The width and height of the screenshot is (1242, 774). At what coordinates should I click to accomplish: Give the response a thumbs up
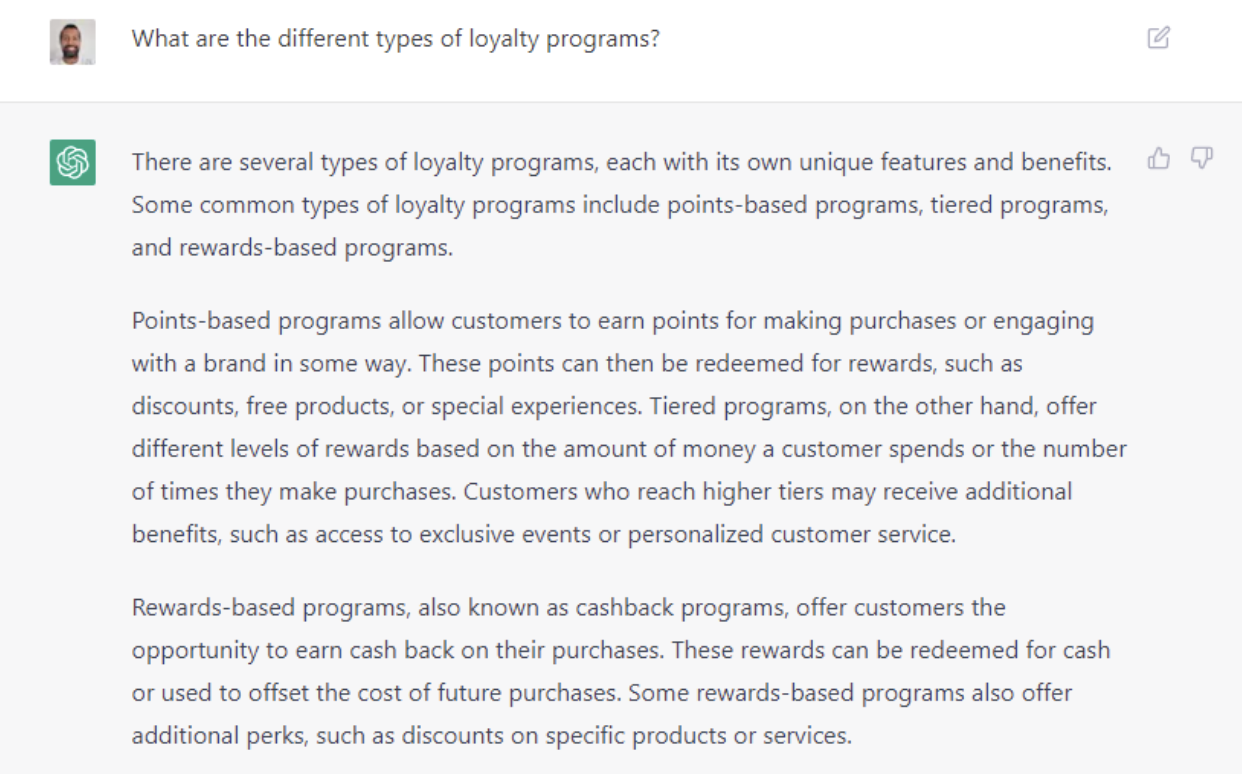click(x=1159, y=158)
